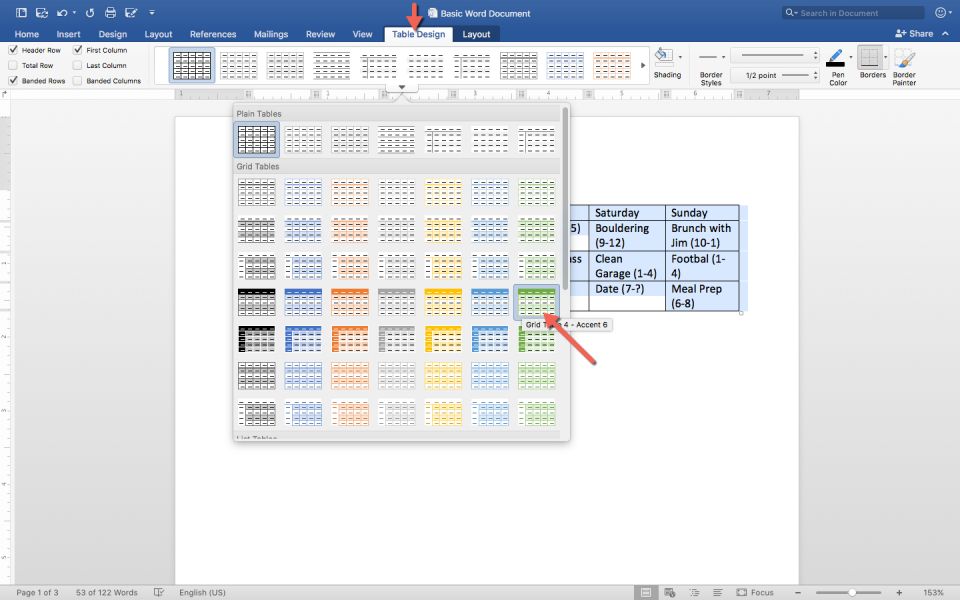Click the proofing check icon in status bar
This screenshot has width=960, height=600.
coord(159,592)
